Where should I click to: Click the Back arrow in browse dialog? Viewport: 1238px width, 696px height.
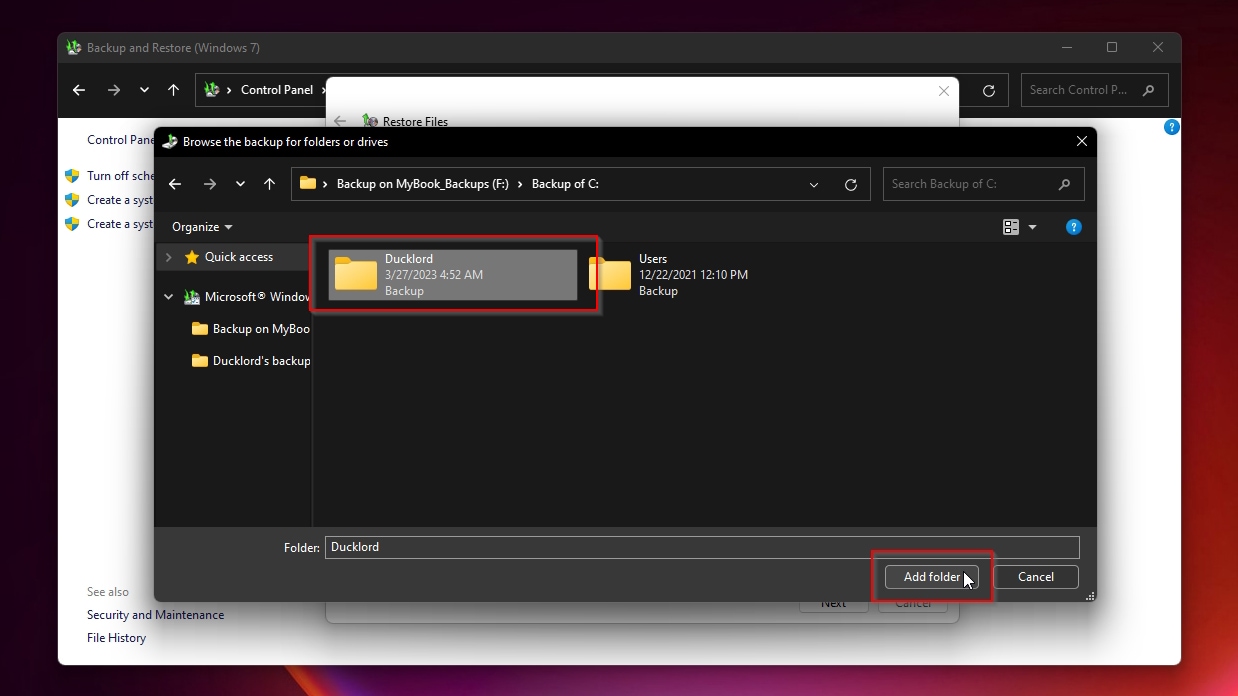[175, 184]
